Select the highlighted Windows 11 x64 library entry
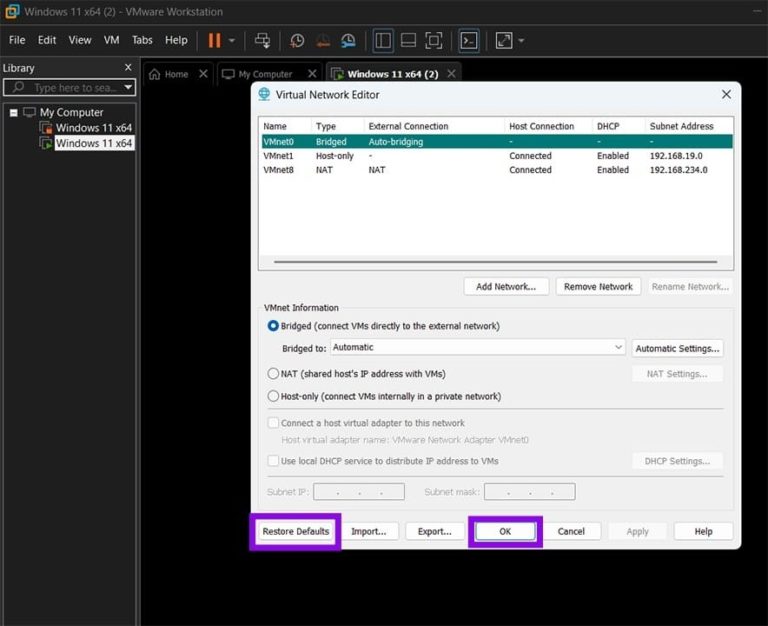 (x=94, y=143)
